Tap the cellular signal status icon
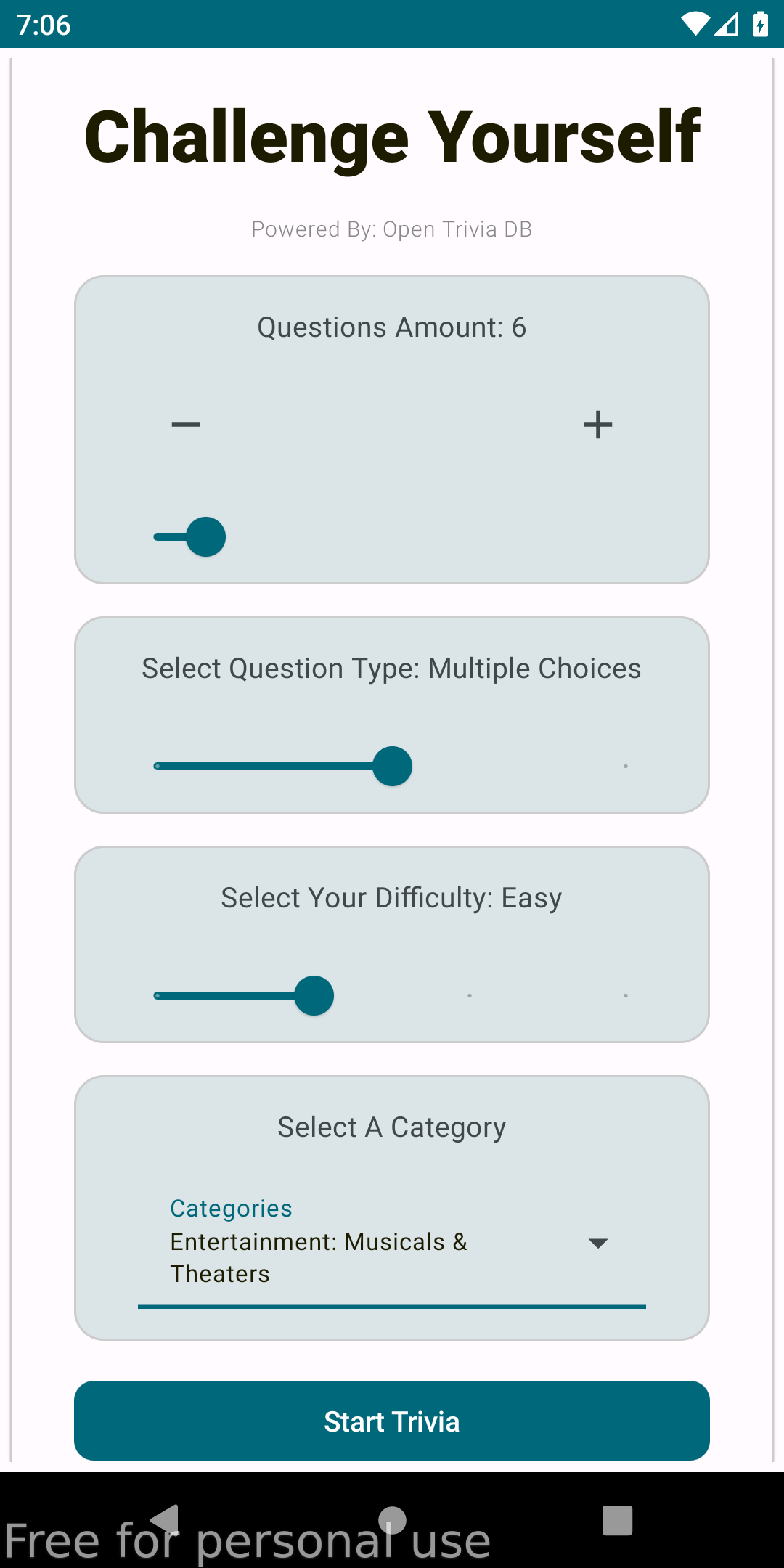This screenshot has height=1568, width=784. [x=727, y=25]
